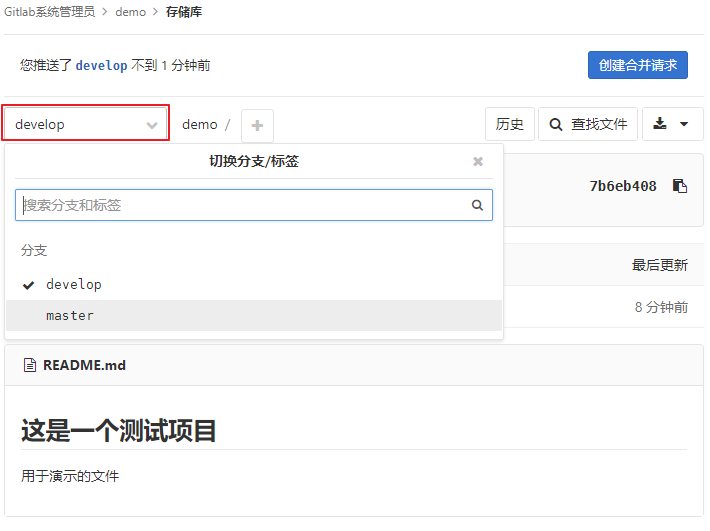Focus the 搜索分支和标签 search field
Screen dimensions: 710x531
point(240,205)
